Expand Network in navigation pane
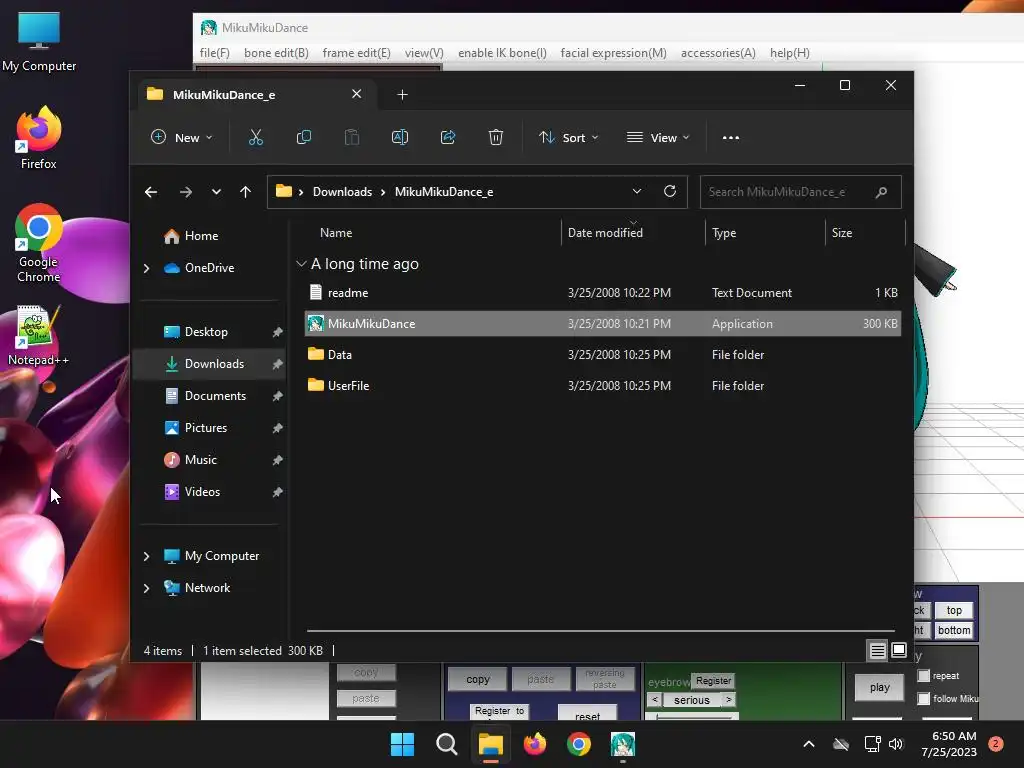The width and height of the screenshot is (1024, 768). (x=146, y=588)
